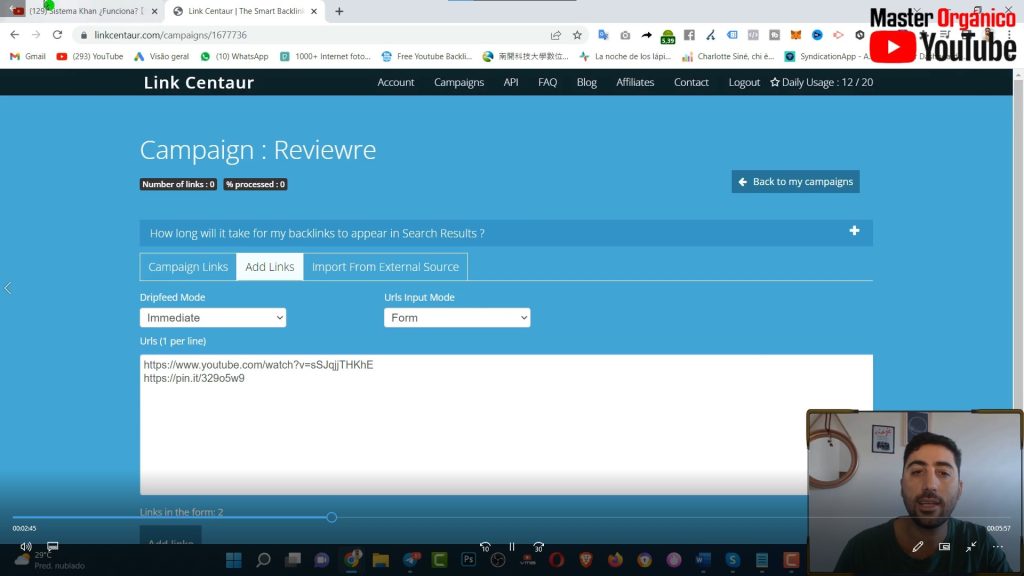Click the Number of links badge

click(178, 184)
